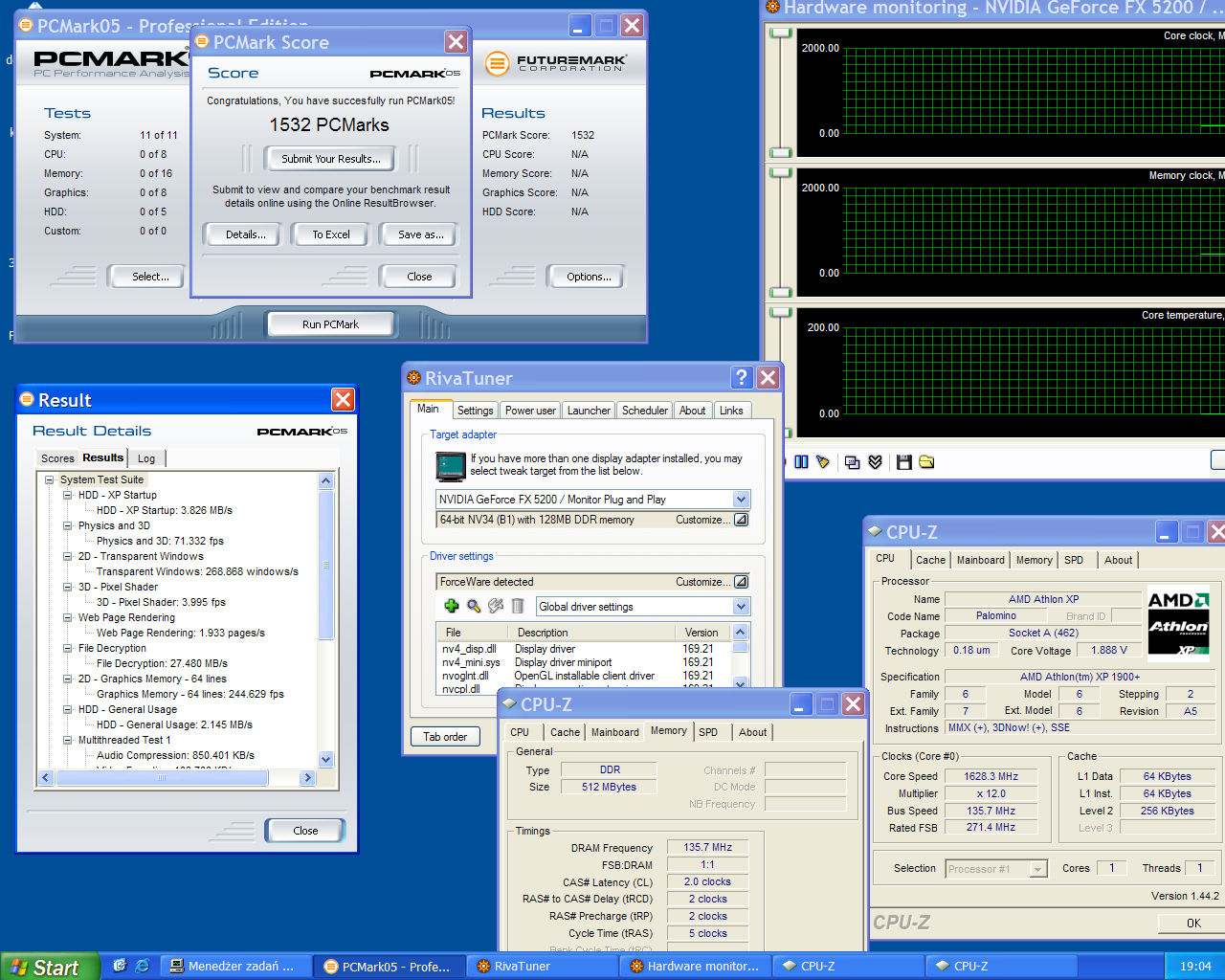The width and height of the screenshot is (1225, 980).
Task: Click the open folder icon in monitoring
Action: [x=926, y=462]
